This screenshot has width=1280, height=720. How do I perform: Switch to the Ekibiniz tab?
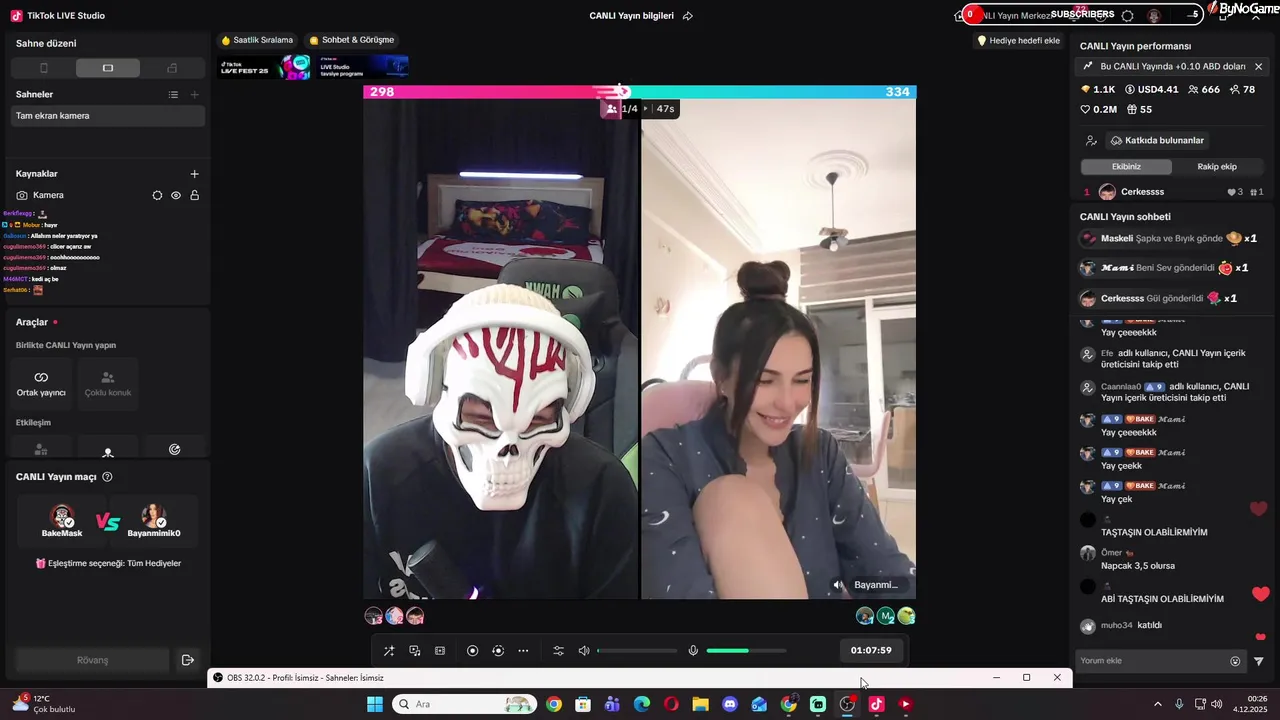(1126, 167)
